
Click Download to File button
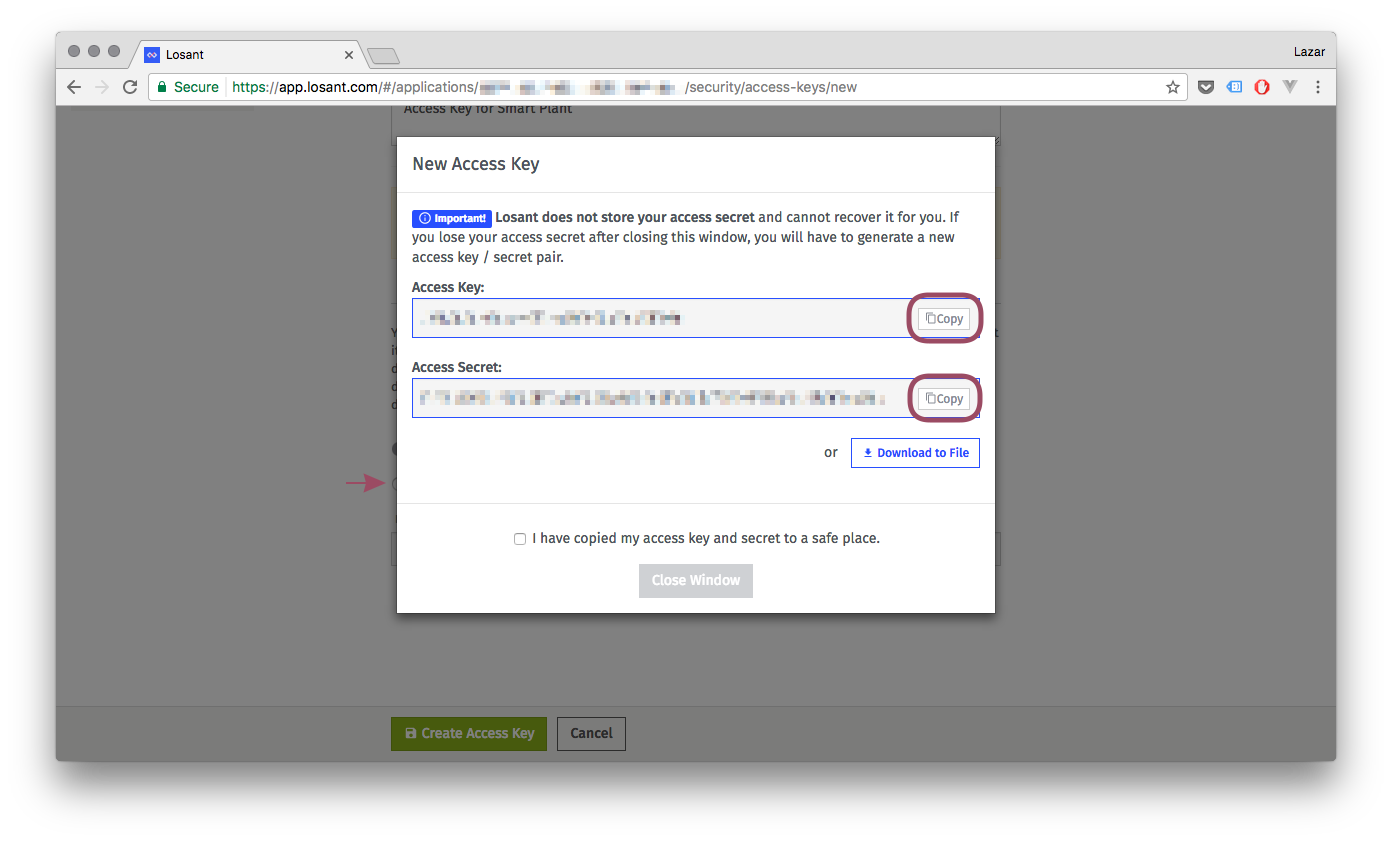click(x=915, y=453)
